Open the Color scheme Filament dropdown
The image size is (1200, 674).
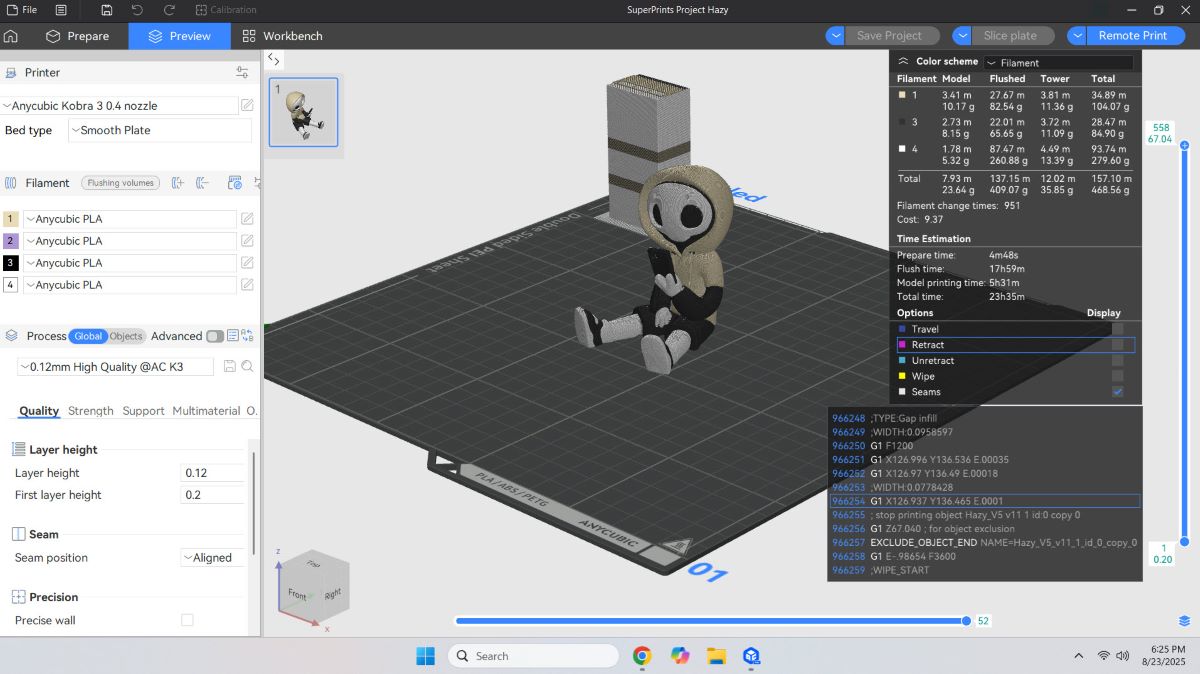tap(1058, 62)
